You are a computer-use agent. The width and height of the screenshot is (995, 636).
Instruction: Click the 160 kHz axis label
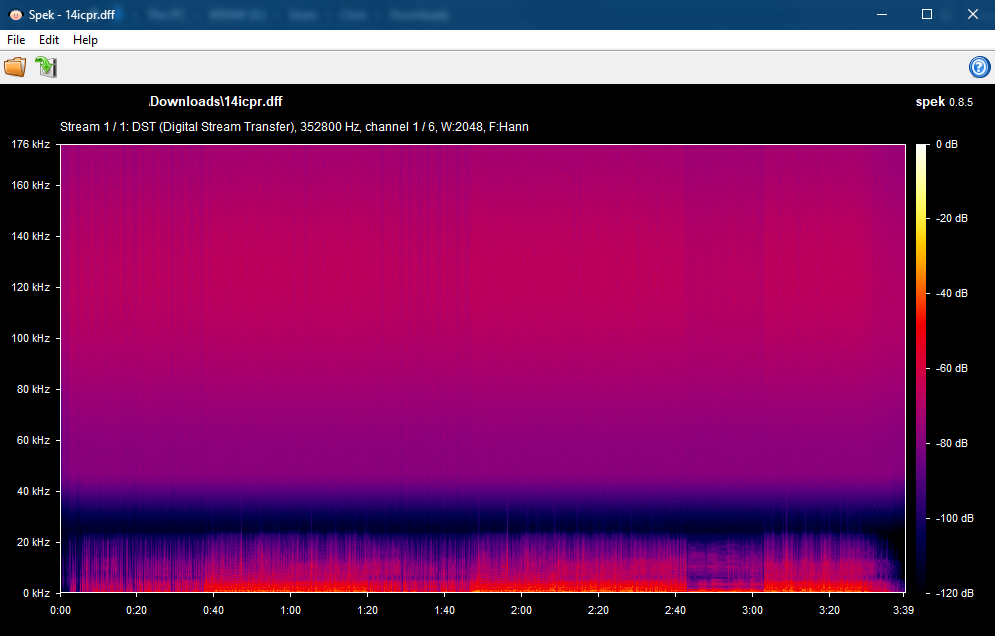30,185
